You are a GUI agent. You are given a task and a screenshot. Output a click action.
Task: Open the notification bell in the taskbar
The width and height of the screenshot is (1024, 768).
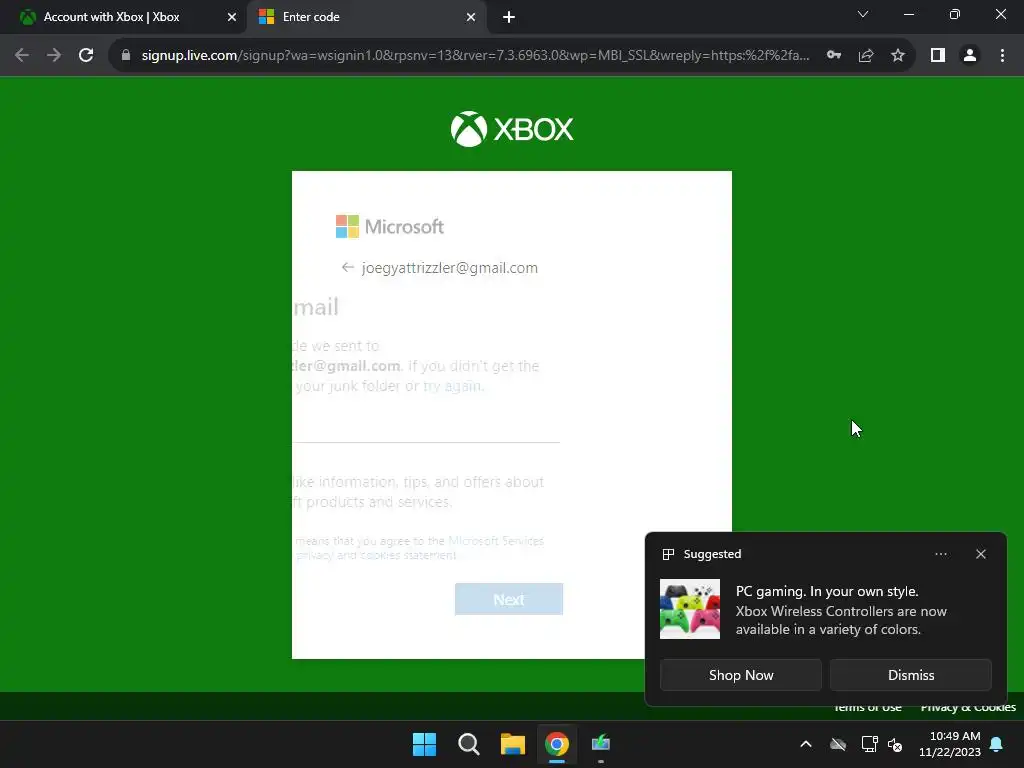997,744
